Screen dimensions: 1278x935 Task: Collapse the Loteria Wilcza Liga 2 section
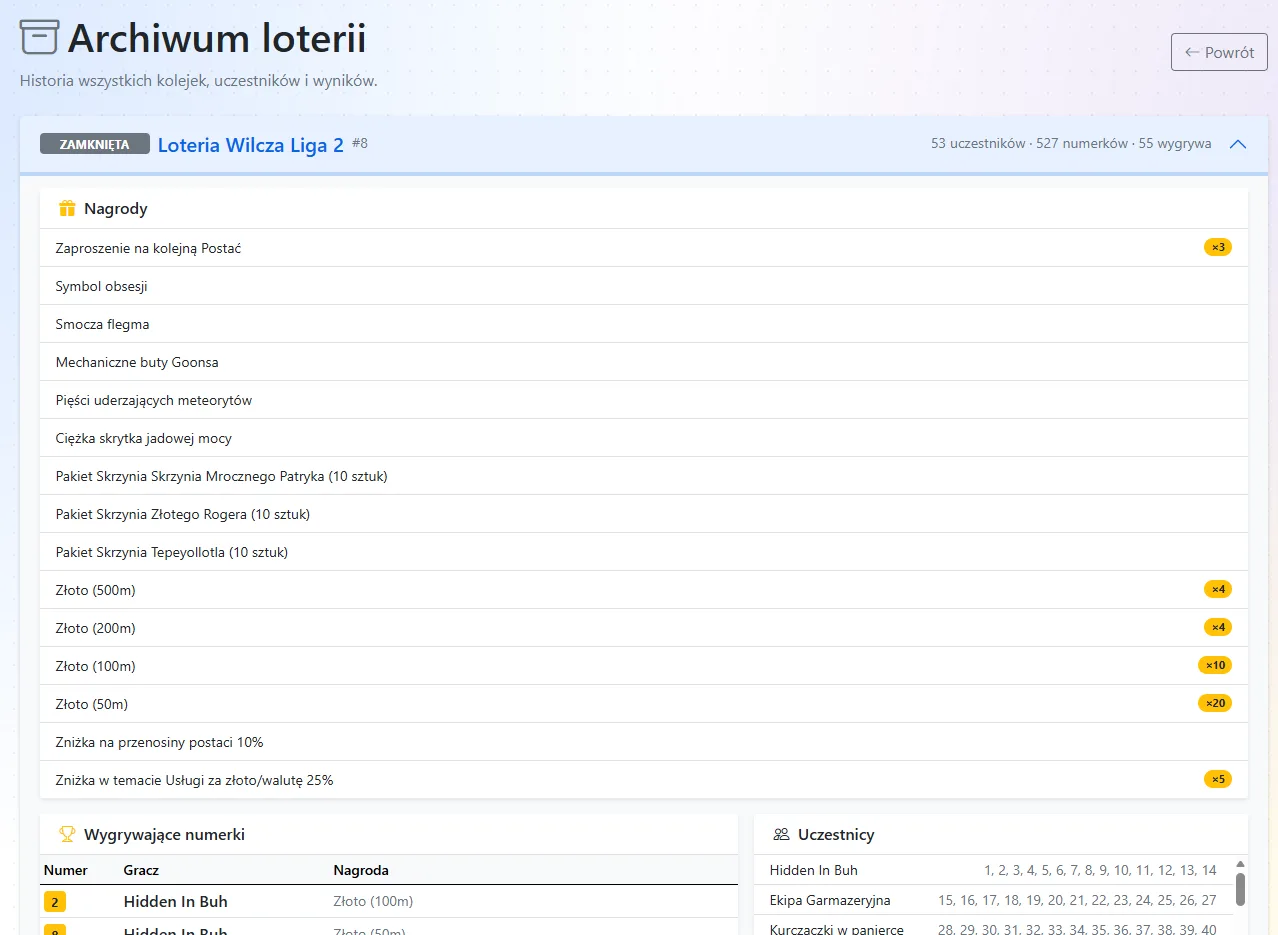click(1238, 144)
